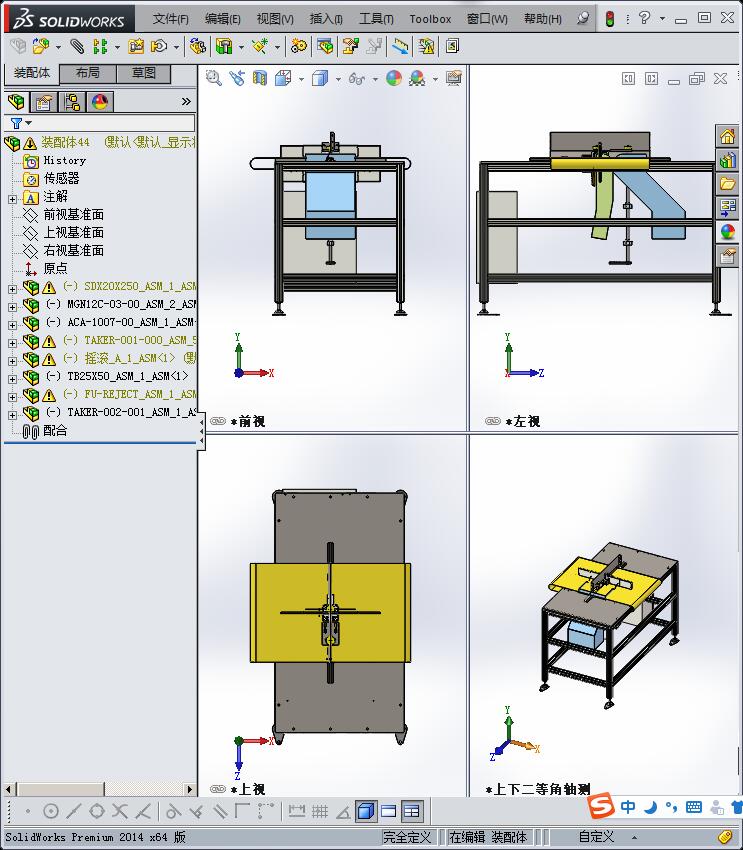Expand the MGN12C-03-00_ASM_2 component node
Image resolution: width=743 pixels, height=850 pixels.
point(12,307)
